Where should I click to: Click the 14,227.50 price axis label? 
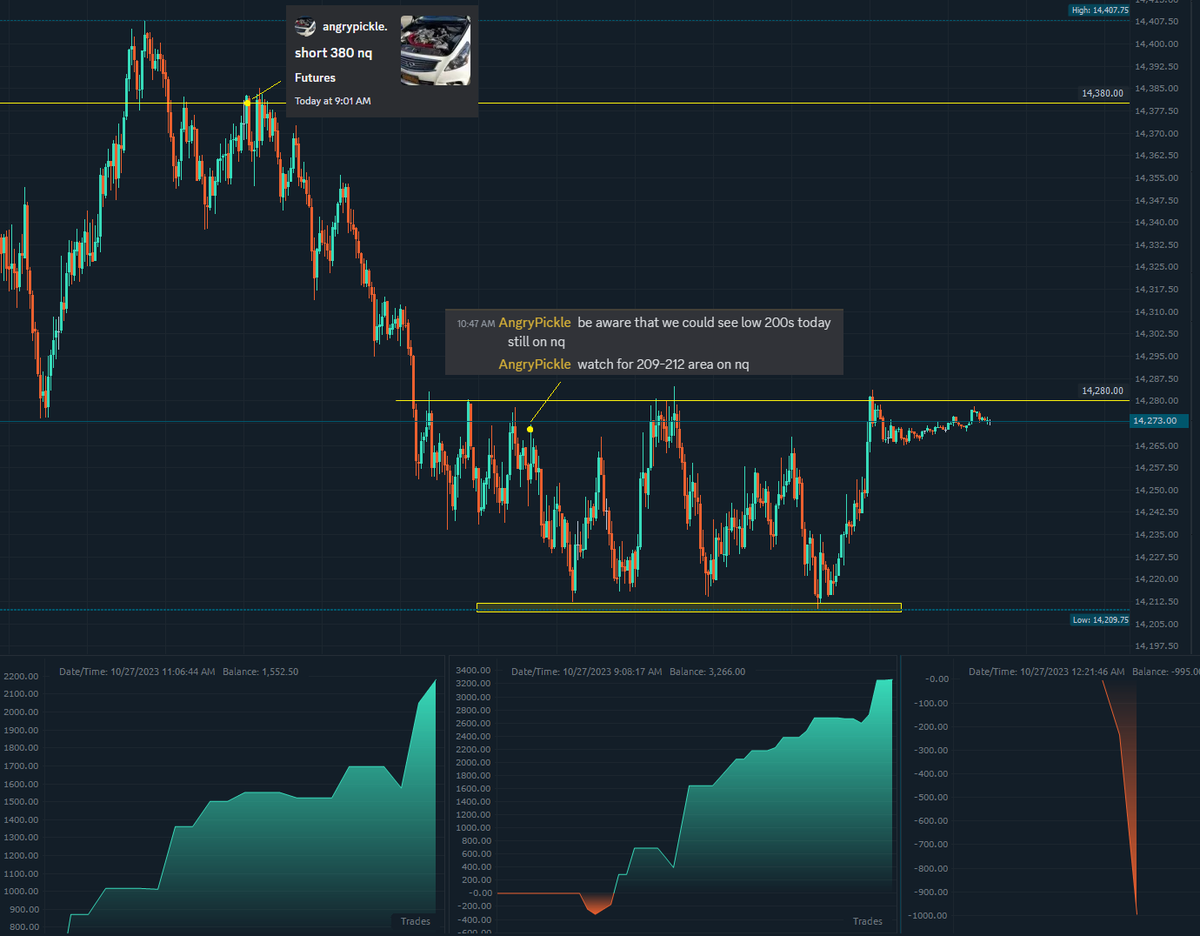click(x=1155, y=557)
